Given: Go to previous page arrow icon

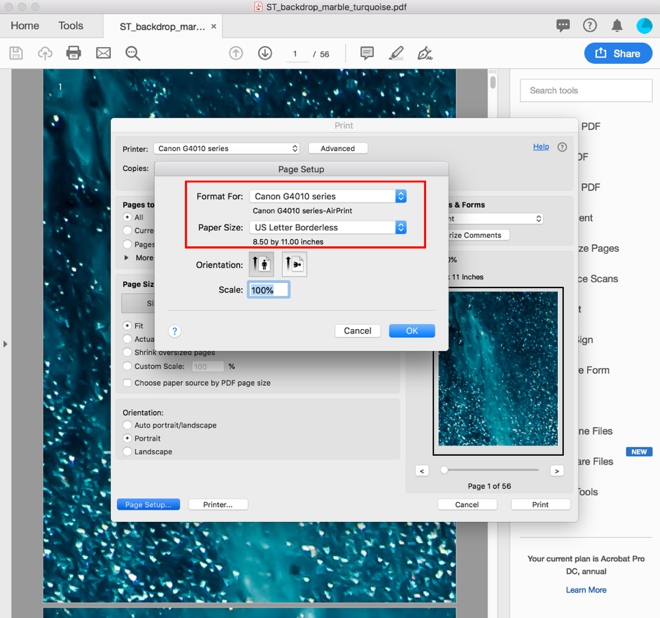Looking at the screenshot, I should pos(236,53).
